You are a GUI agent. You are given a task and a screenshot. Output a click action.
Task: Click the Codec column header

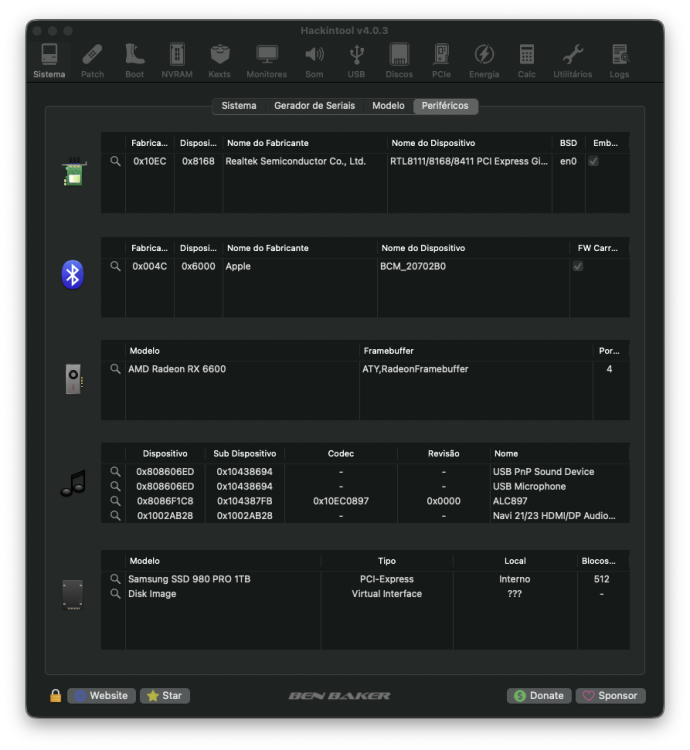[340, 453]
